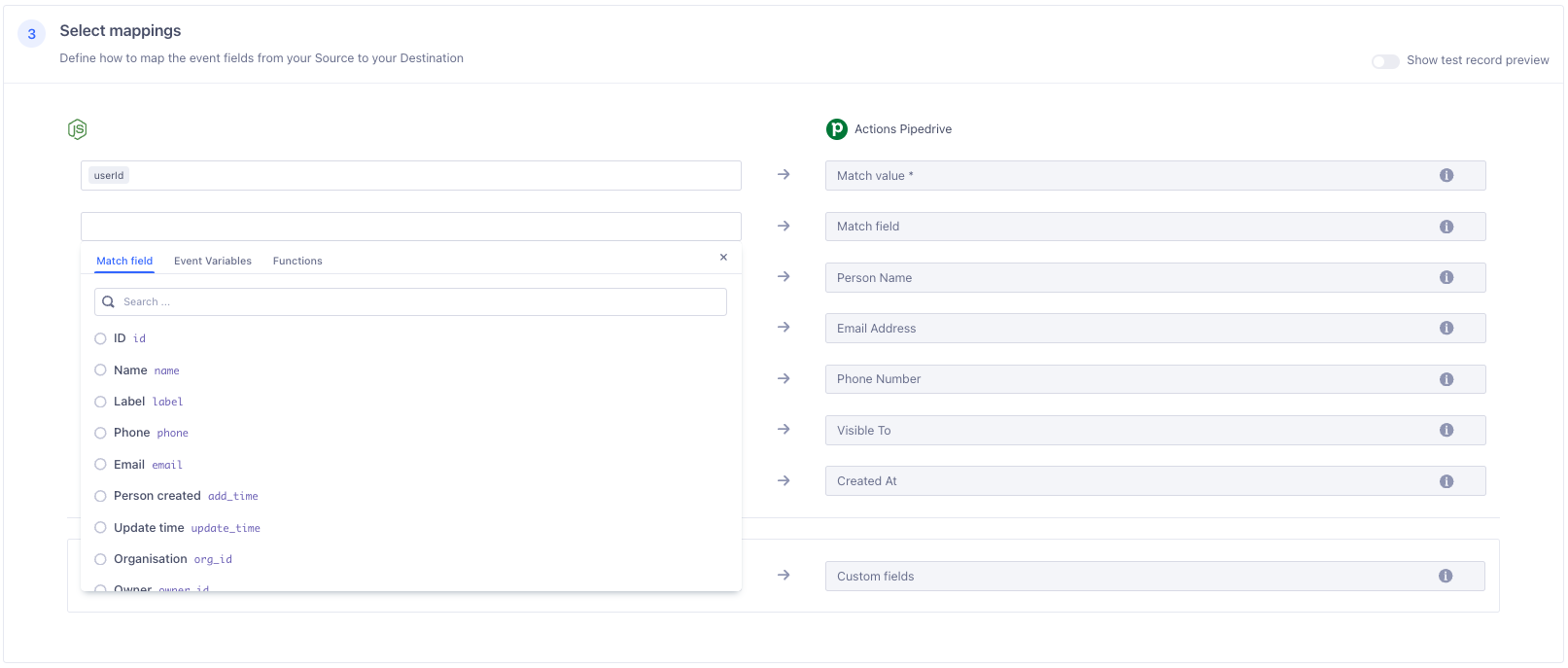Select the Organisation org_id radio option
This screenshot has width=1568, height=668.
100,559
